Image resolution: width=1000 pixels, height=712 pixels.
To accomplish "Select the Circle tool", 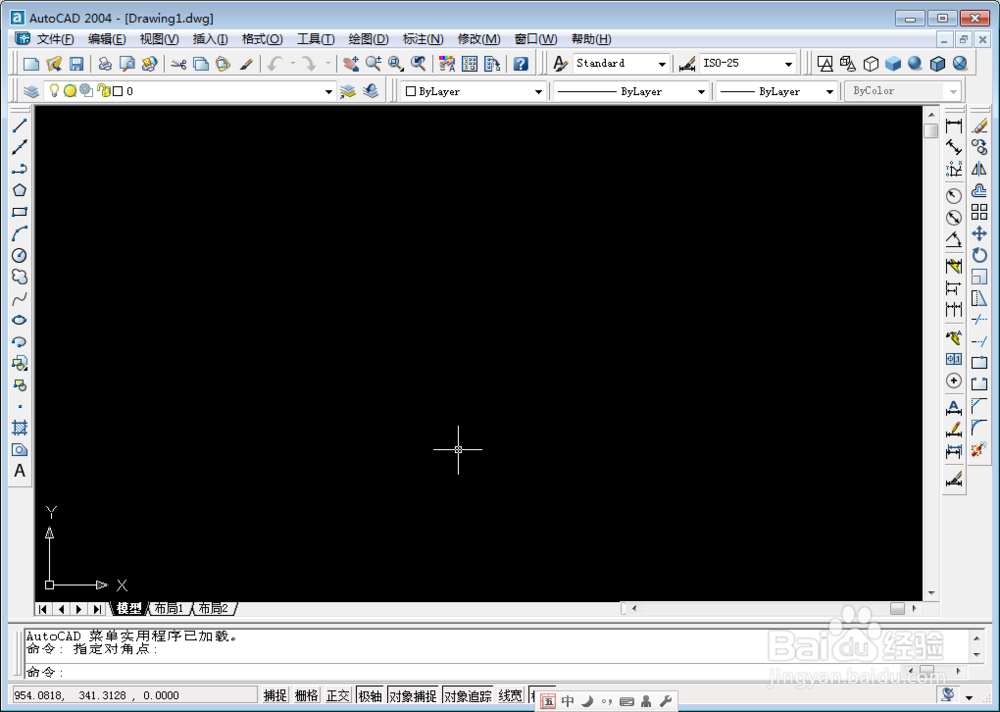I will 20,255.
